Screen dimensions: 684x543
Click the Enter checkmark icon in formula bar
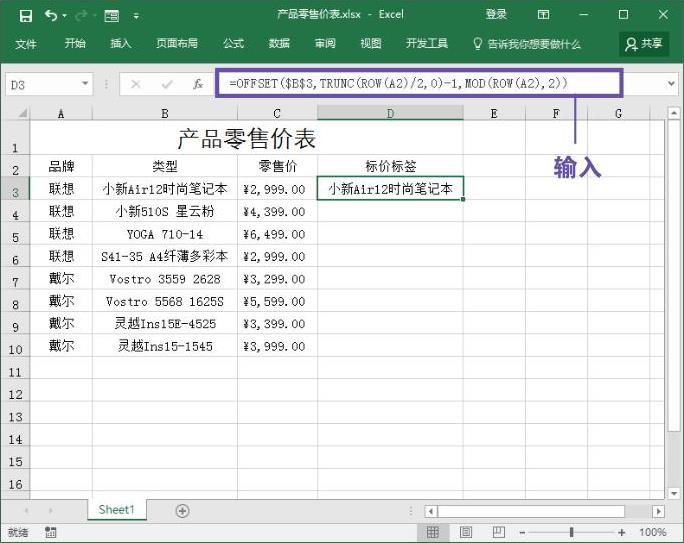tap(167, 84)
